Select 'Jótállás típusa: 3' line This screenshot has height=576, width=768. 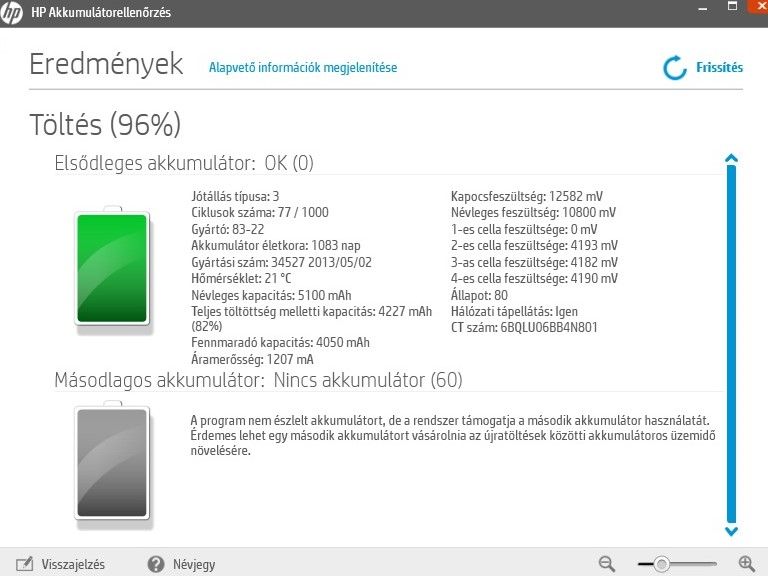click(235, 196)
